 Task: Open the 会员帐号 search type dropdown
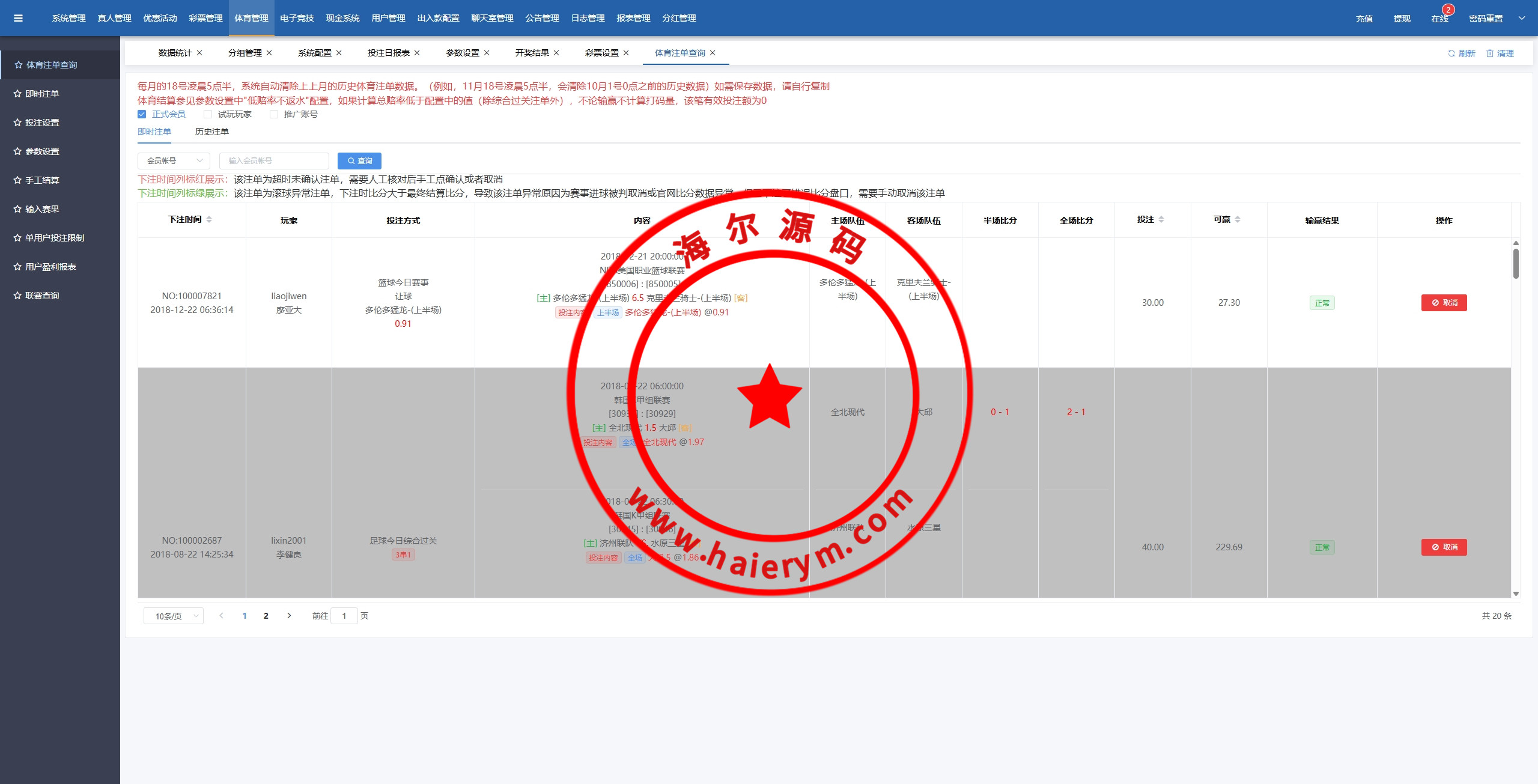coord(174,161)
